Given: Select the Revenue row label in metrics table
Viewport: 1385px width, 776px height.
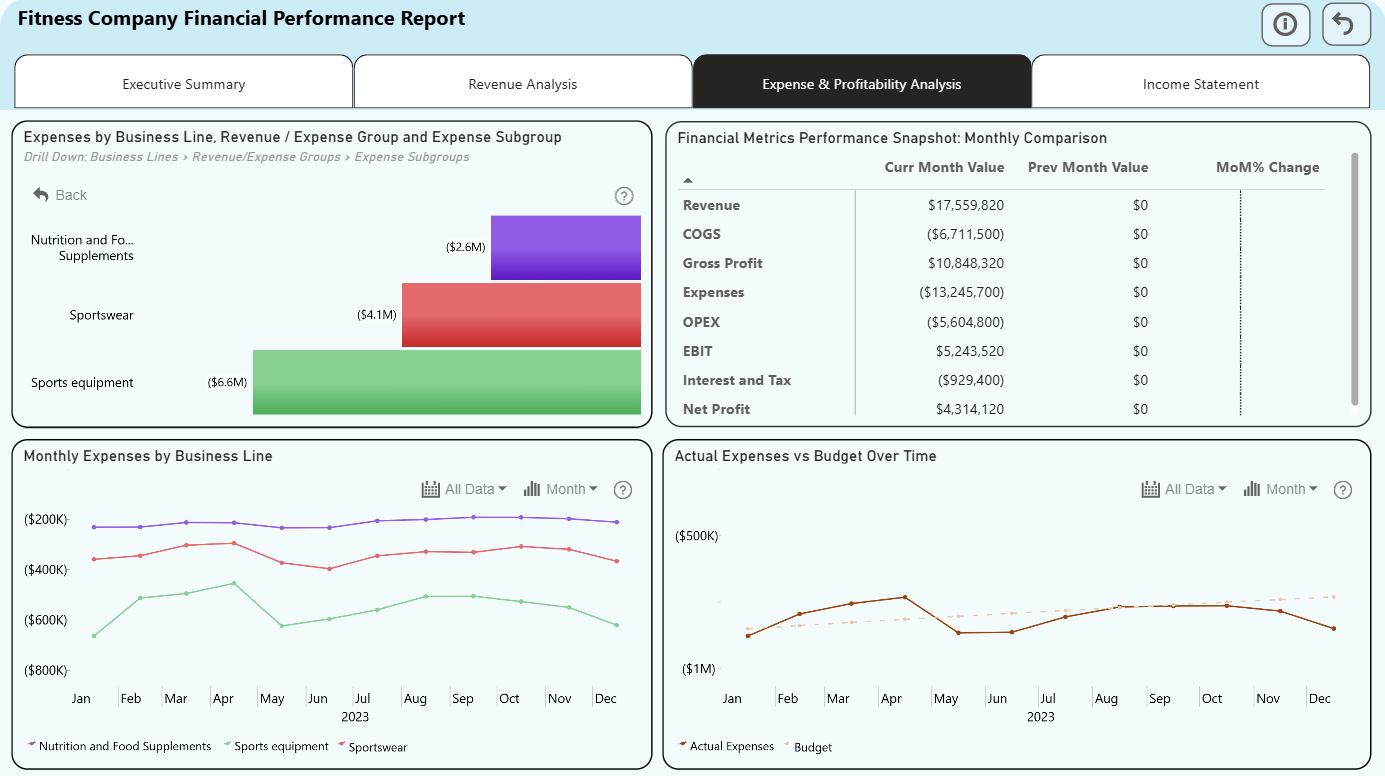Looking at the screenshot, I should [x=712, y=205].
